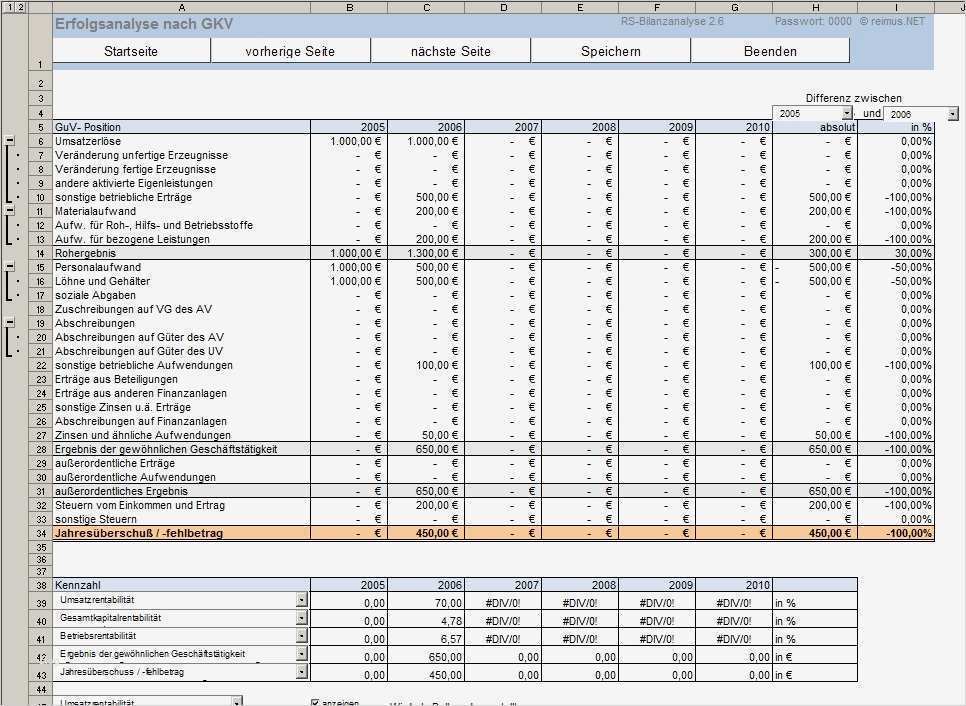
Task: Open the 'und 2006' year dropdown
Action: (953, 113)
